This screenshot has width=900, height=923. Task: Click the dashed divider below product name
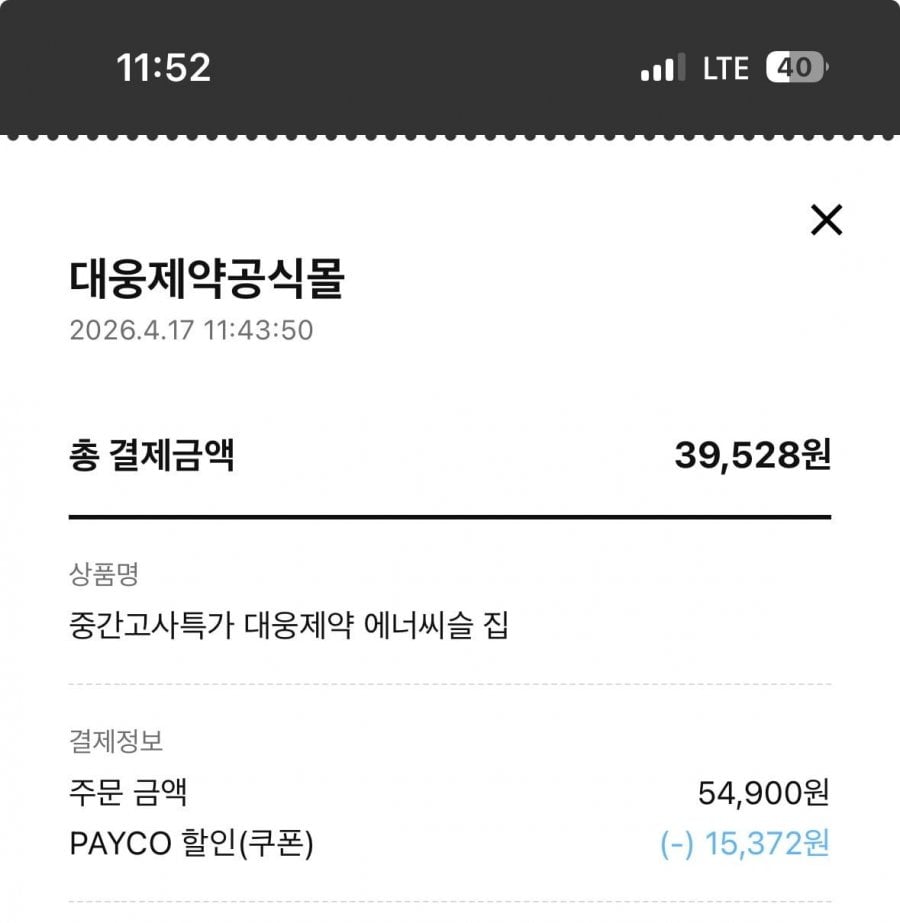point(450,685)
